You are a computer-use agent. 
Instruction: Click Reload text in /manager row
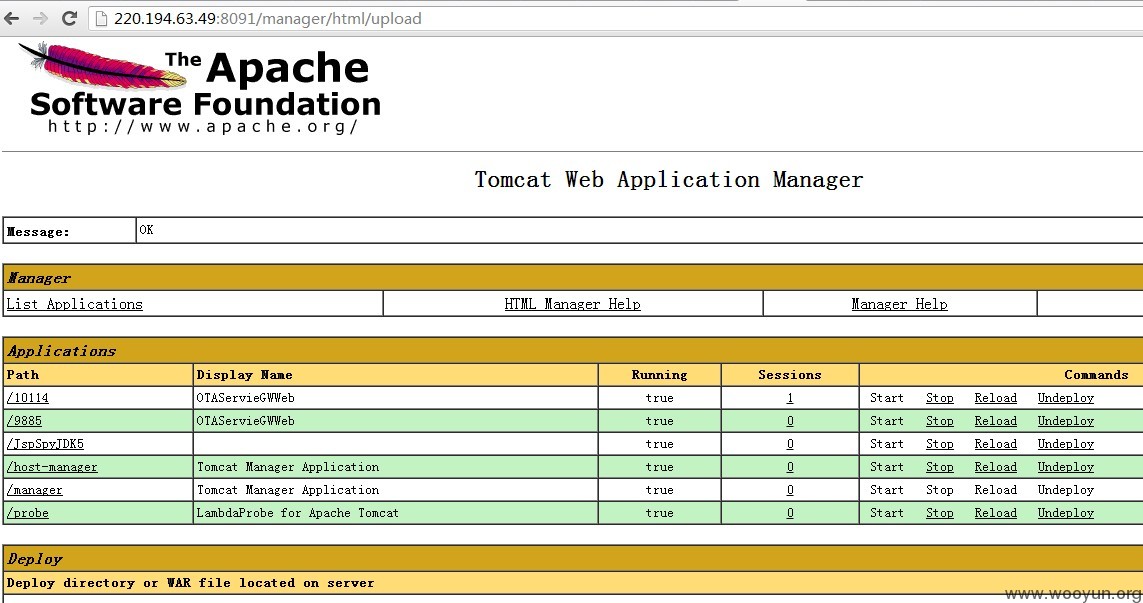point(996,490)
